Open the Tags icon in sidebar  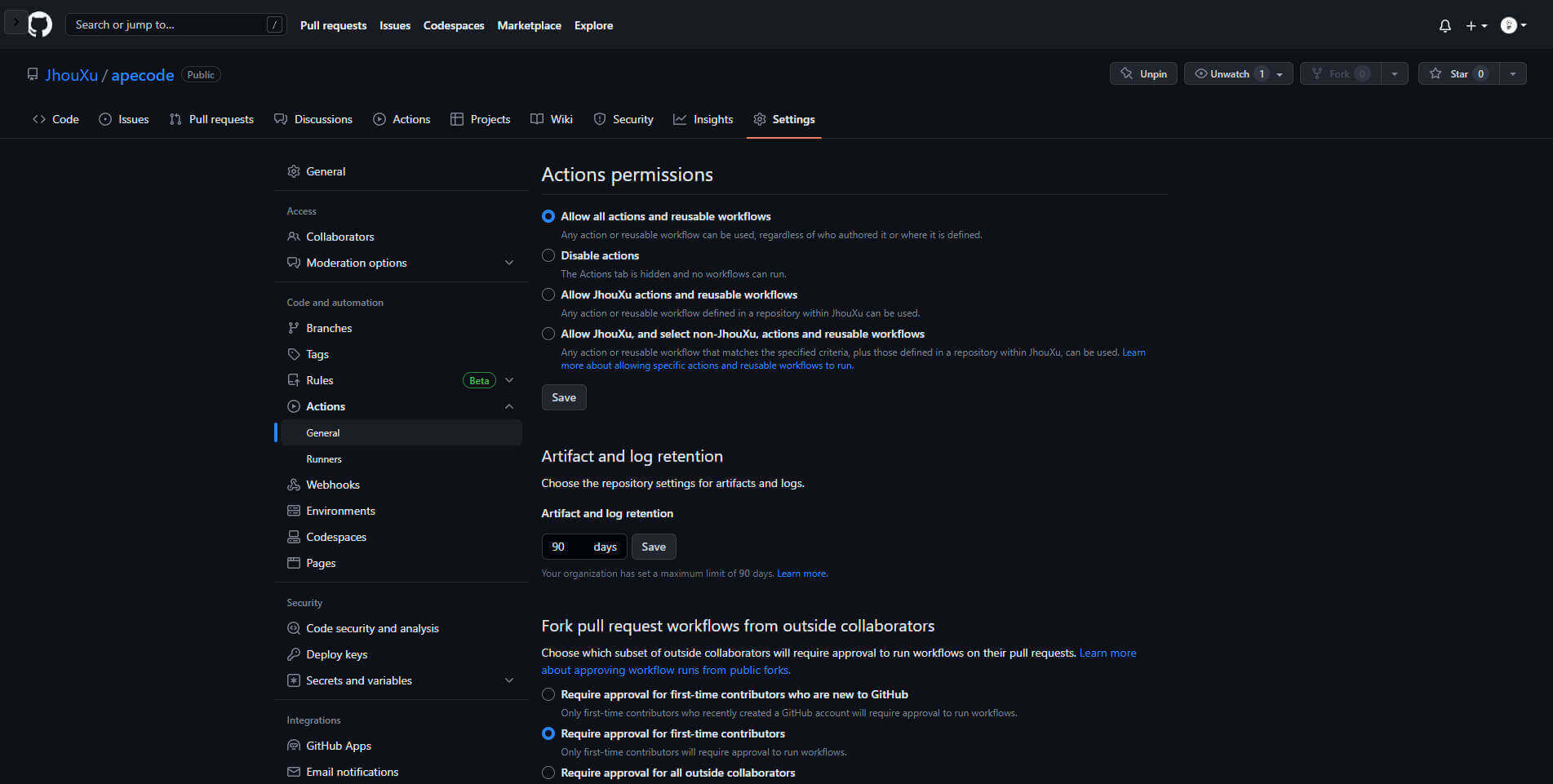pos(294,354)
